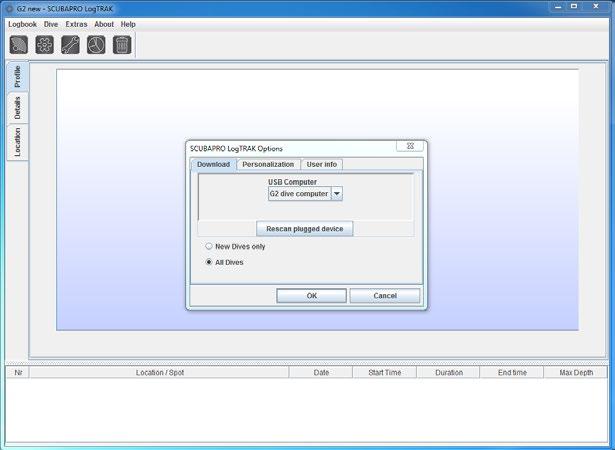Click the SCUBAPRO LogTRAK Options dialog title
Image resolution: width=615 pixels, height=450 pixels.
[x=236, y=149]
